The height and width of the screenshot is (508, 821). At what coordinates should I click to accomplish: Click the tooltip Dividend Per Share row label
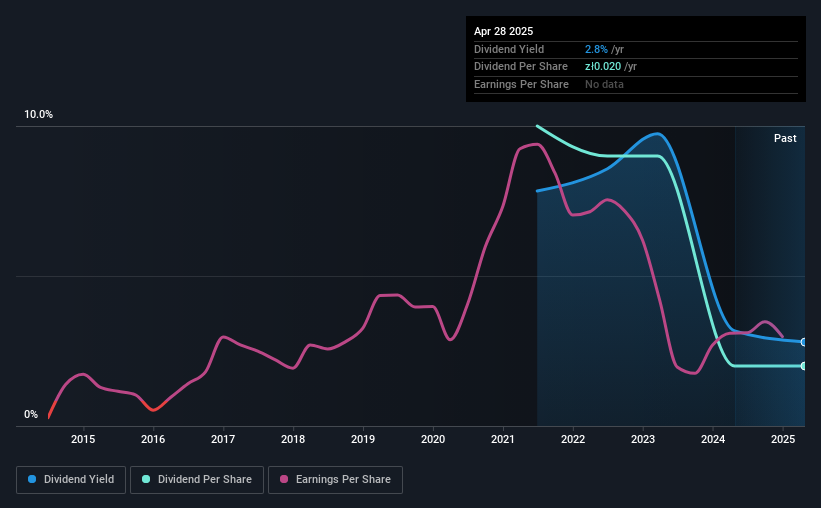[x=521, y=67]
